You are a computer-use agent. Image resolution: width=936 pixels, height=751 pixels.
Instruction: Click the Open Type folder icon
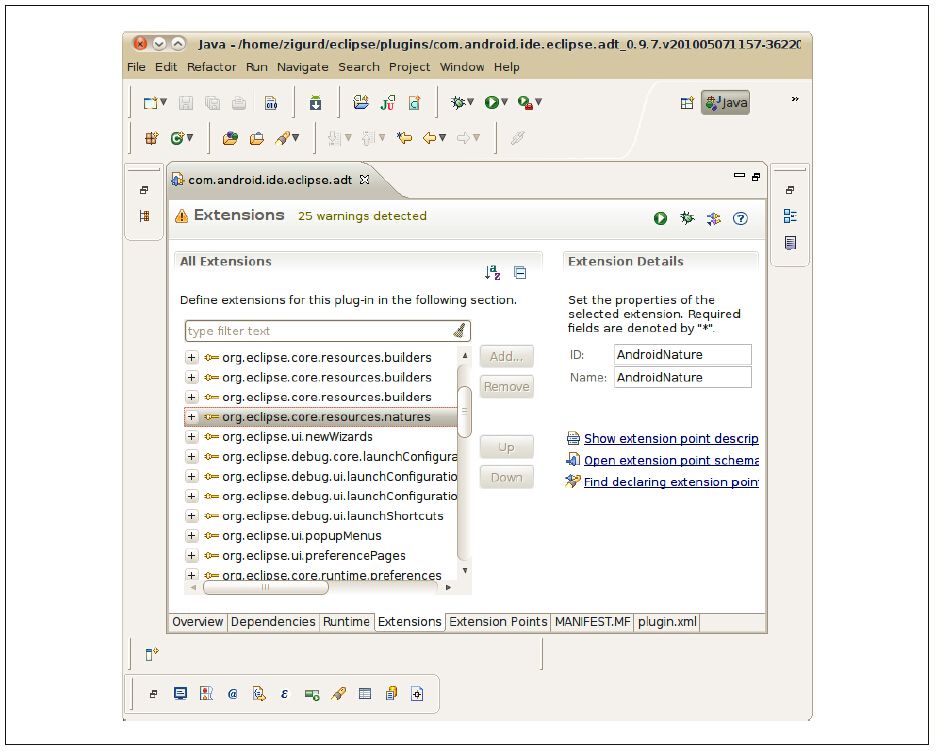point(230,138)
